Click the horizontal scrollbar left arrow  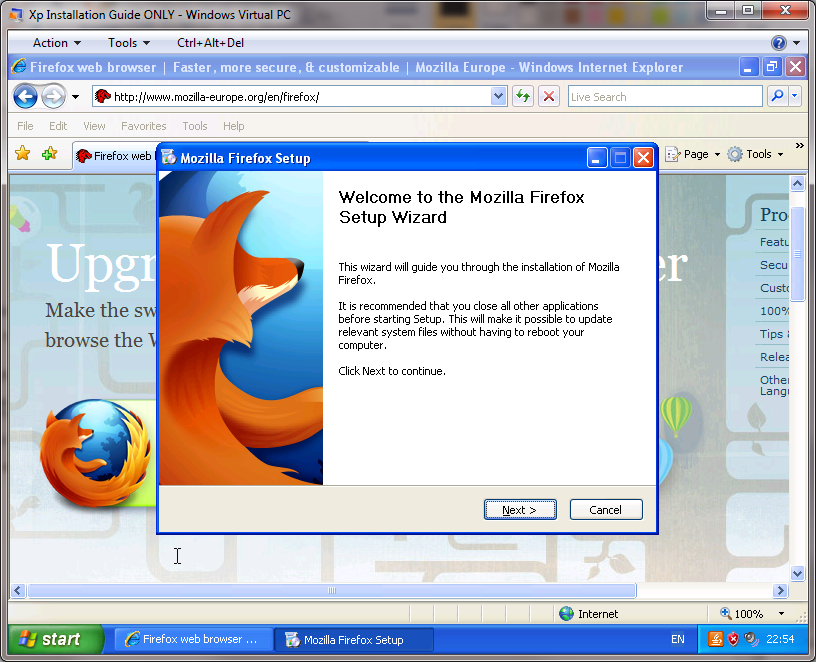pos(18,590)
